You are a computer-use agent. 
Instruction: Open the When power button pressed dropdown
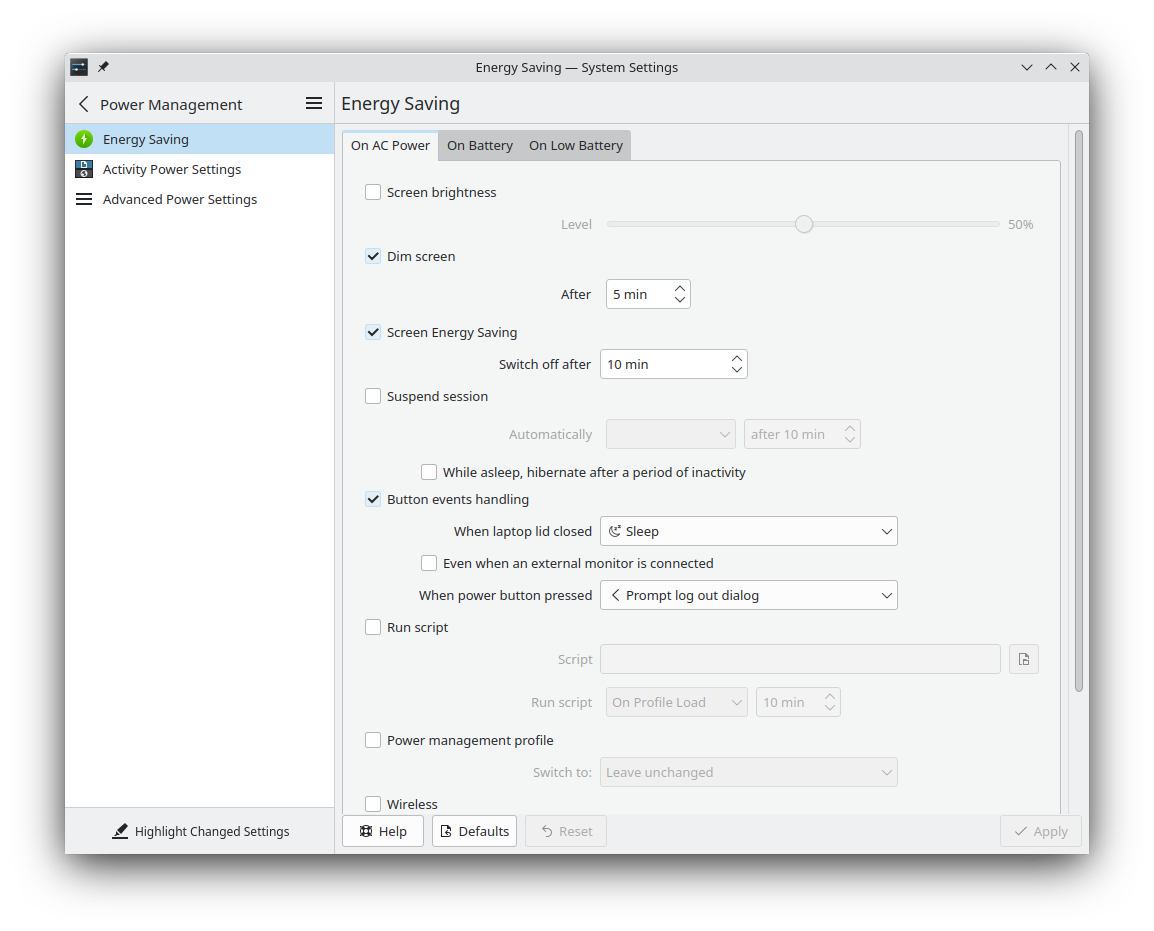[748, 595]
